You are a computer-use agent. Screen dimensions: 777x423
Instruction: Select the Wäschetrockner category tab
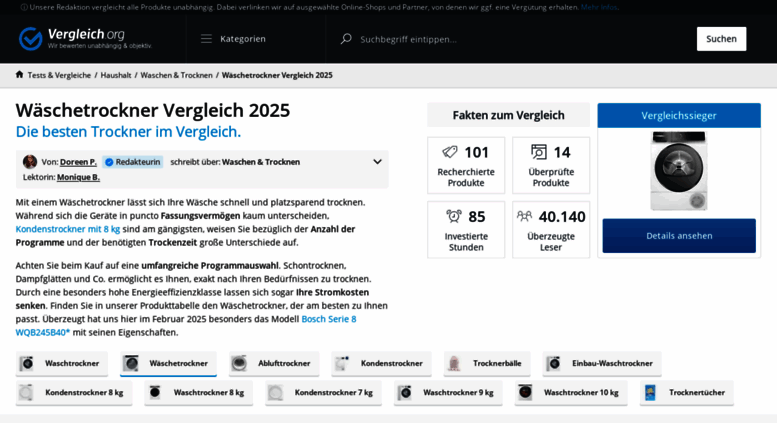[x=168, y=364]
